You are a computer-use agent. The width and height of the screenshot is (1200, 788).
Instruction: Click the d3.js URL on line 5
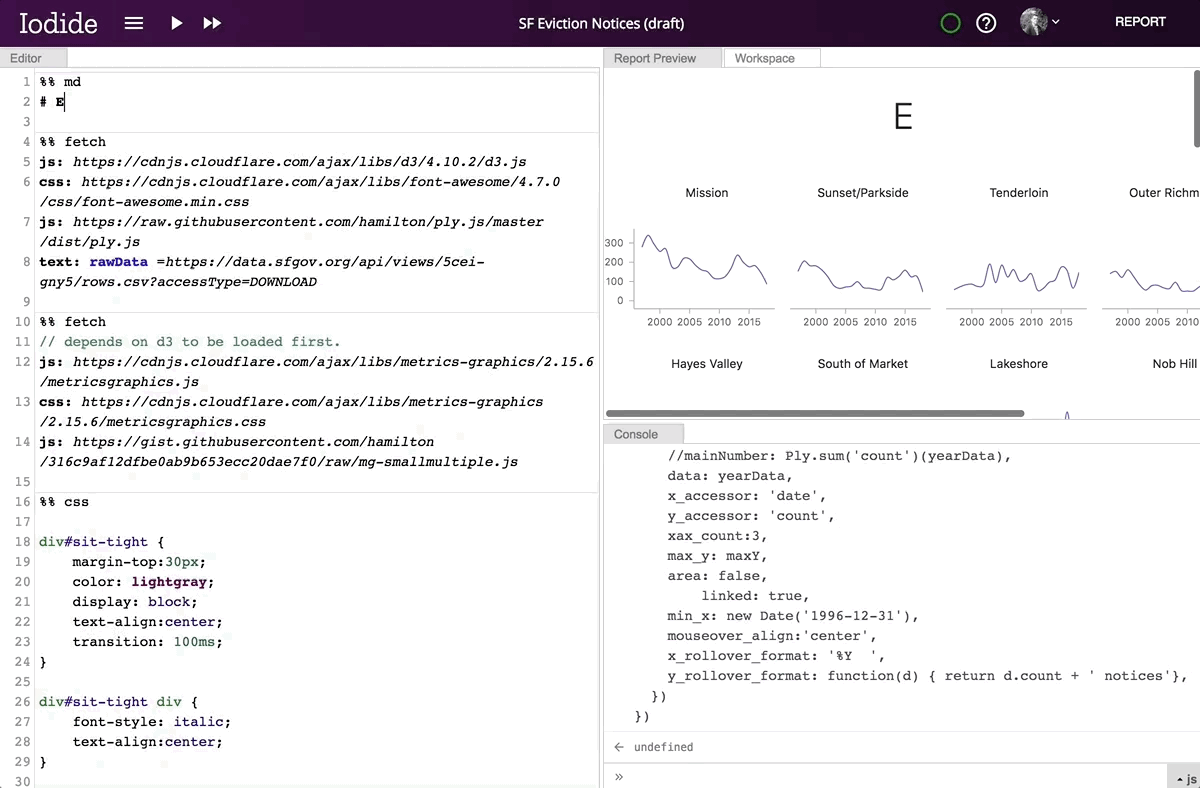click(300, 162)
